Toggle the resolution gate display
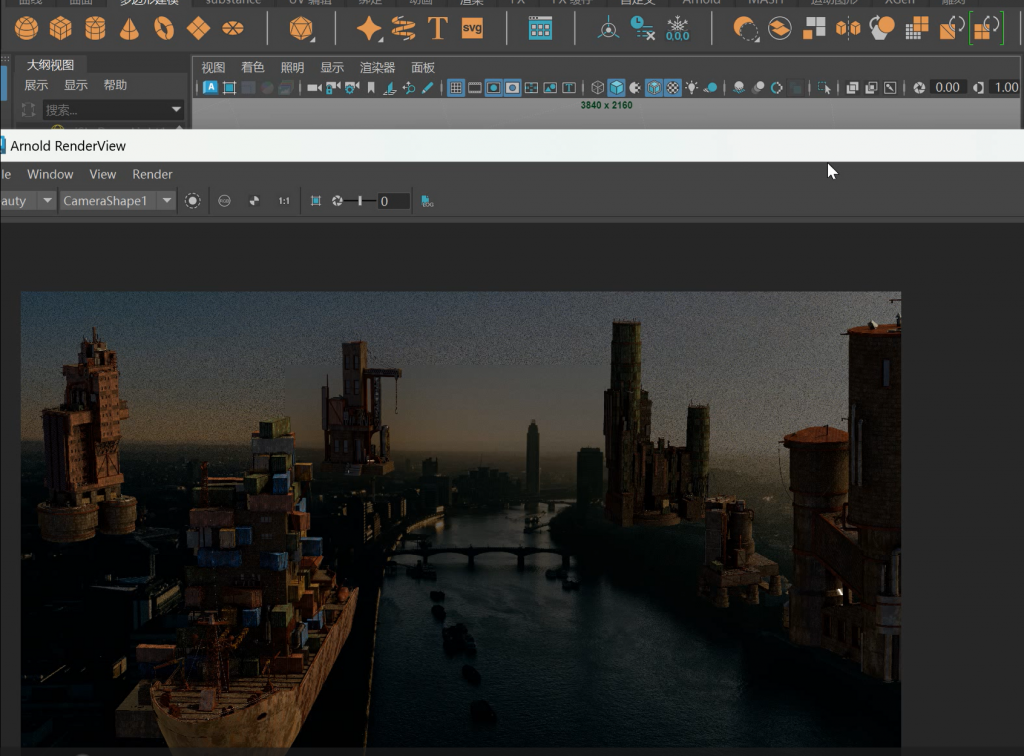Image resolution: width=1024 pixels, height=756 pixels. (x=494, y=87)
